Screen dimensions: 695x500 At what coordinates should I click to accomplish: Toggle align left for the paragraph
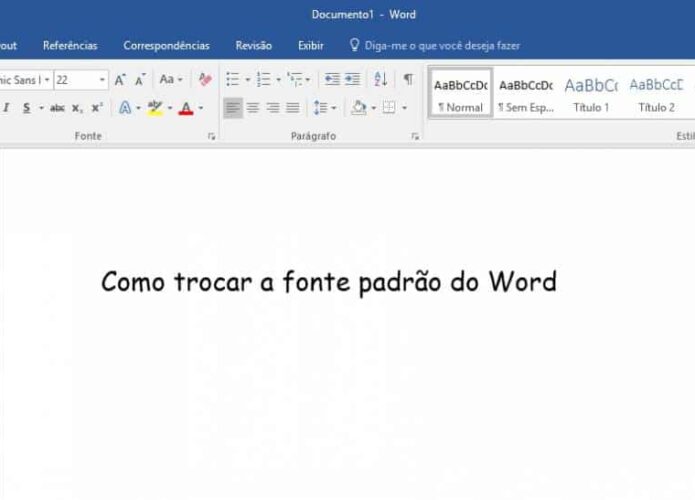(x=233, y=108)
